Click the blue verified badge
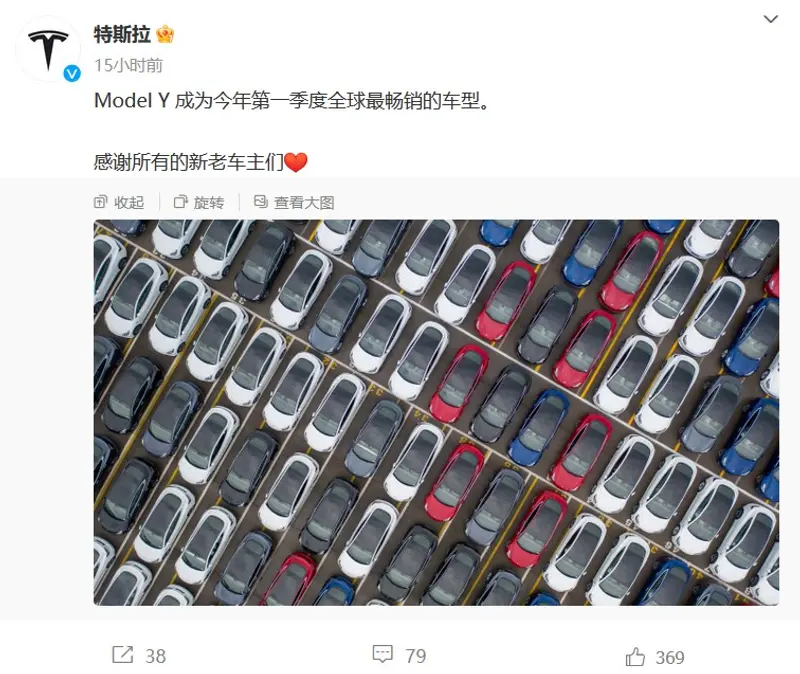The image size is (800, 674). click(72, 73)
